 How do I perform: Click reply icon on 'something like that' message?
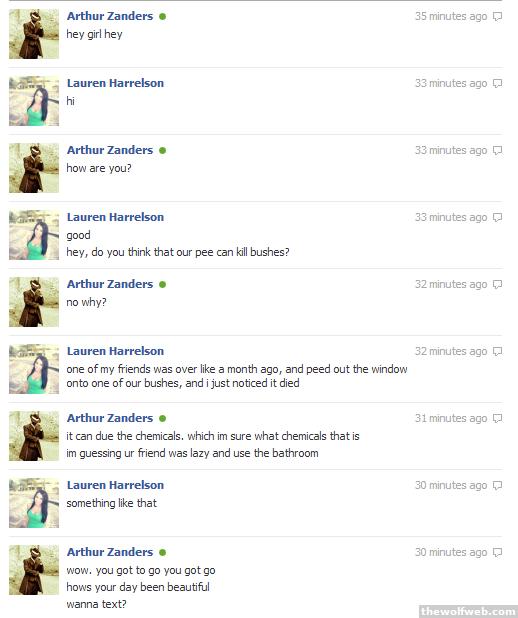[498, 486]
